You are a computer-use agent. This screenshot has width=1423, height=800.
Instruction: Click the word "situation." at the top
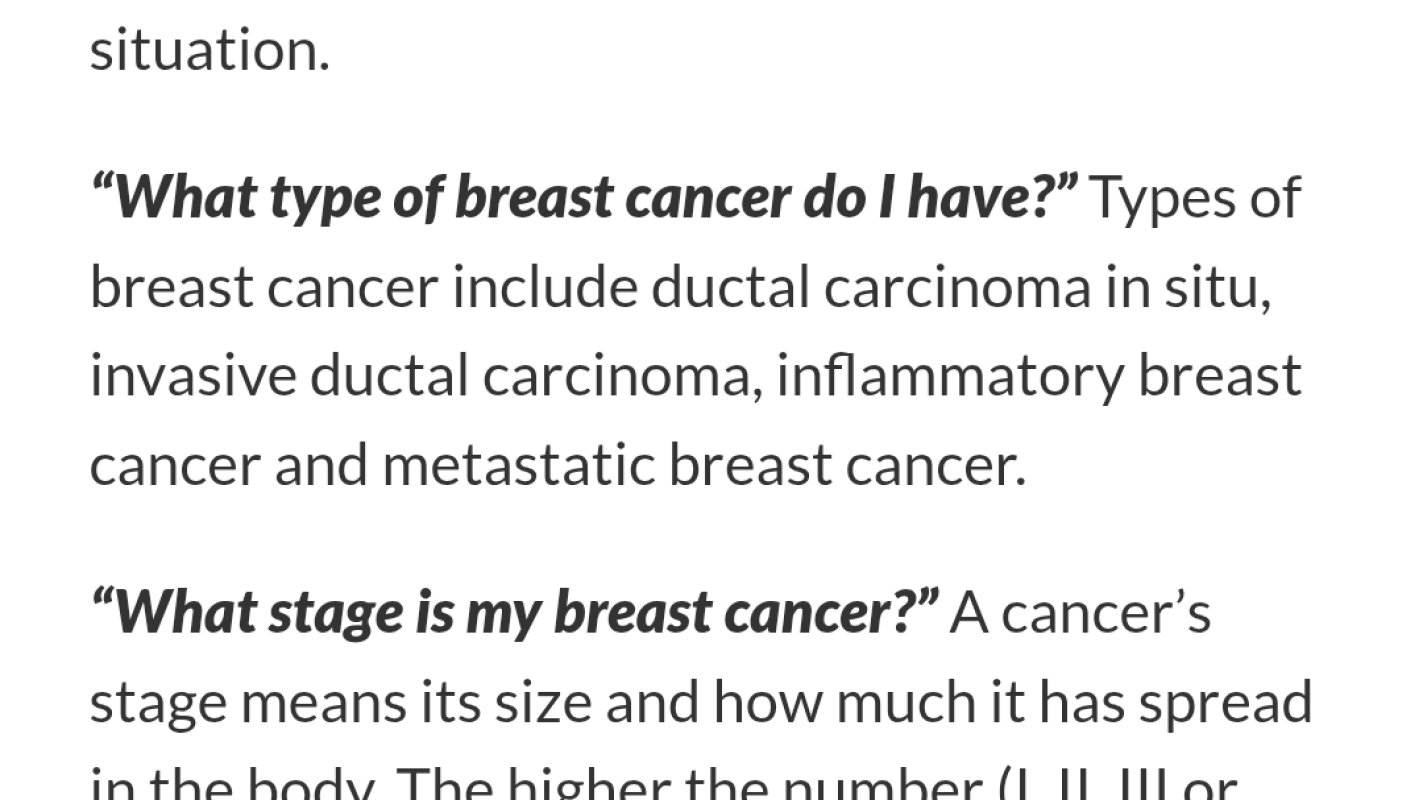(209, 50)
